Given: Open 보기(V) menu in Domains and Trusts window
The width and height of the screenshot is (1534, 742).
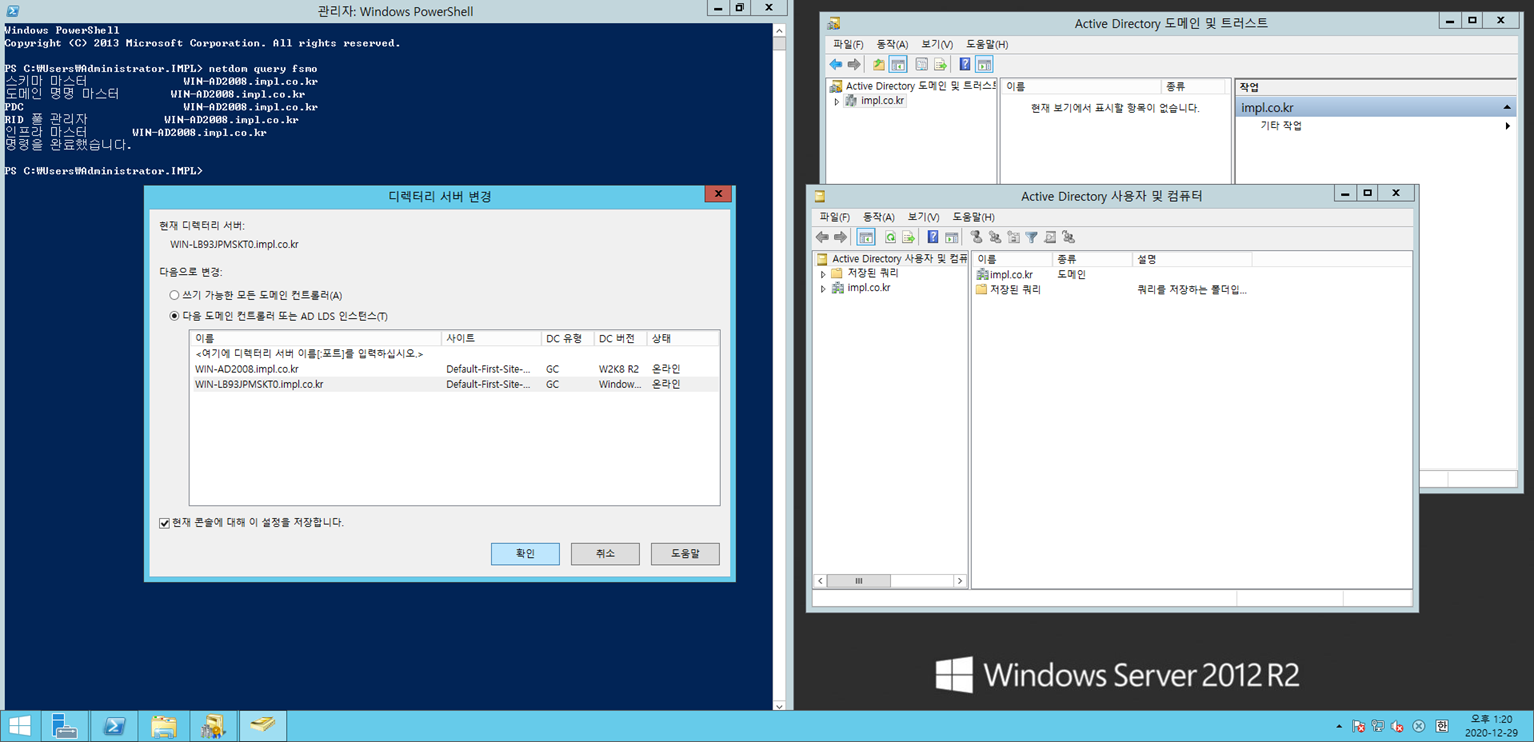Looking at the screenshot, I should (x=937, y=44).
